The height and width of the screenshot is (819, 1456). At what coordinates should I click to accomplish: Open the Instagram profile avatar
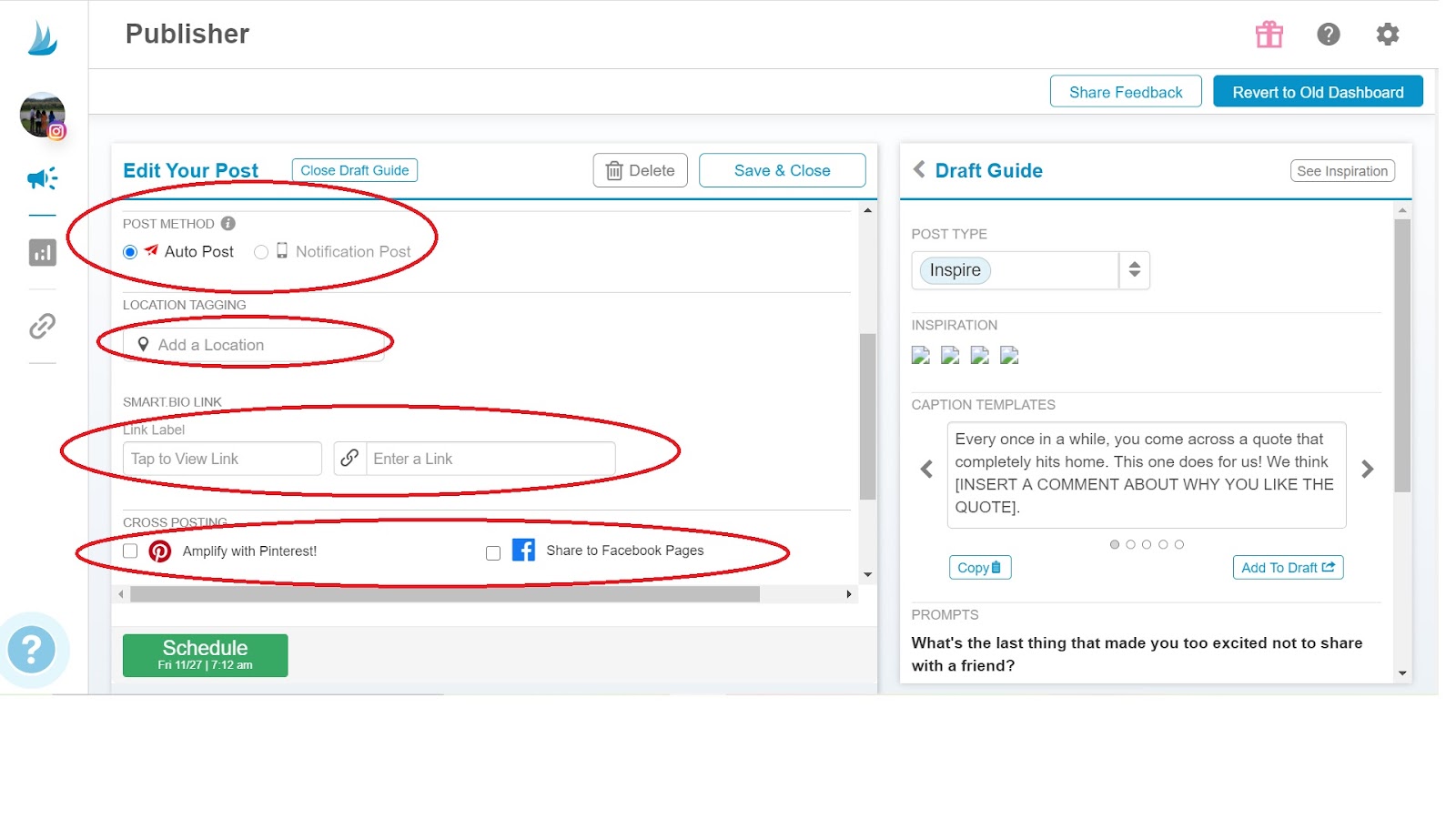(x=43, y=115)
